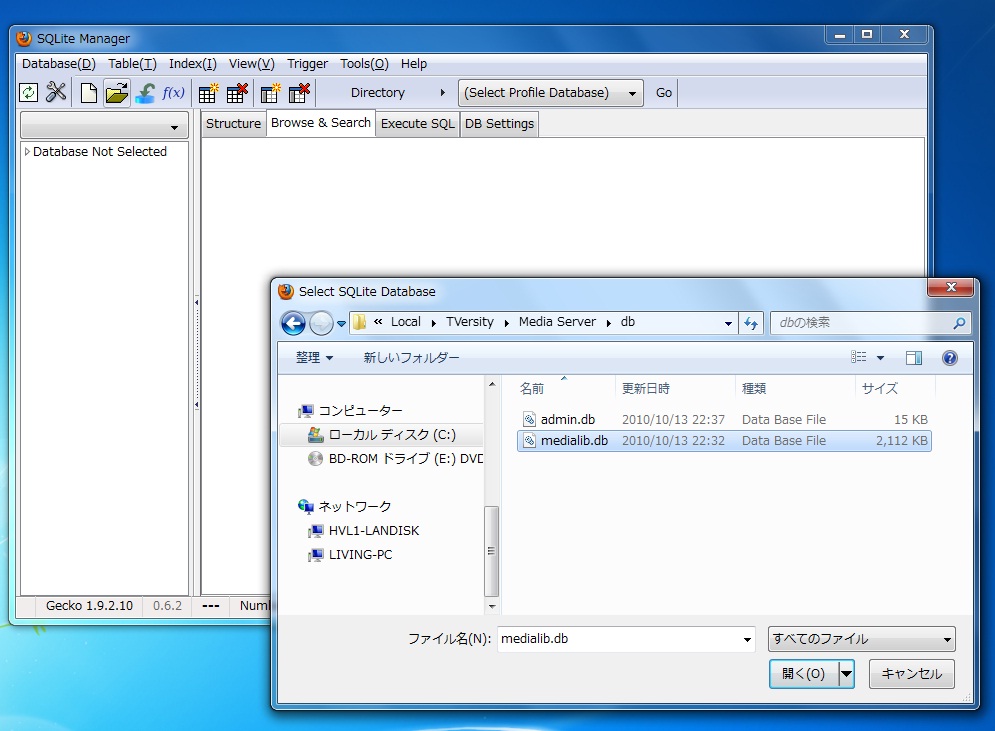Click the Firefox icon in SQLite Manager title bar
The height and width of the screenshot is (731, 995).
tap(24, 39)
